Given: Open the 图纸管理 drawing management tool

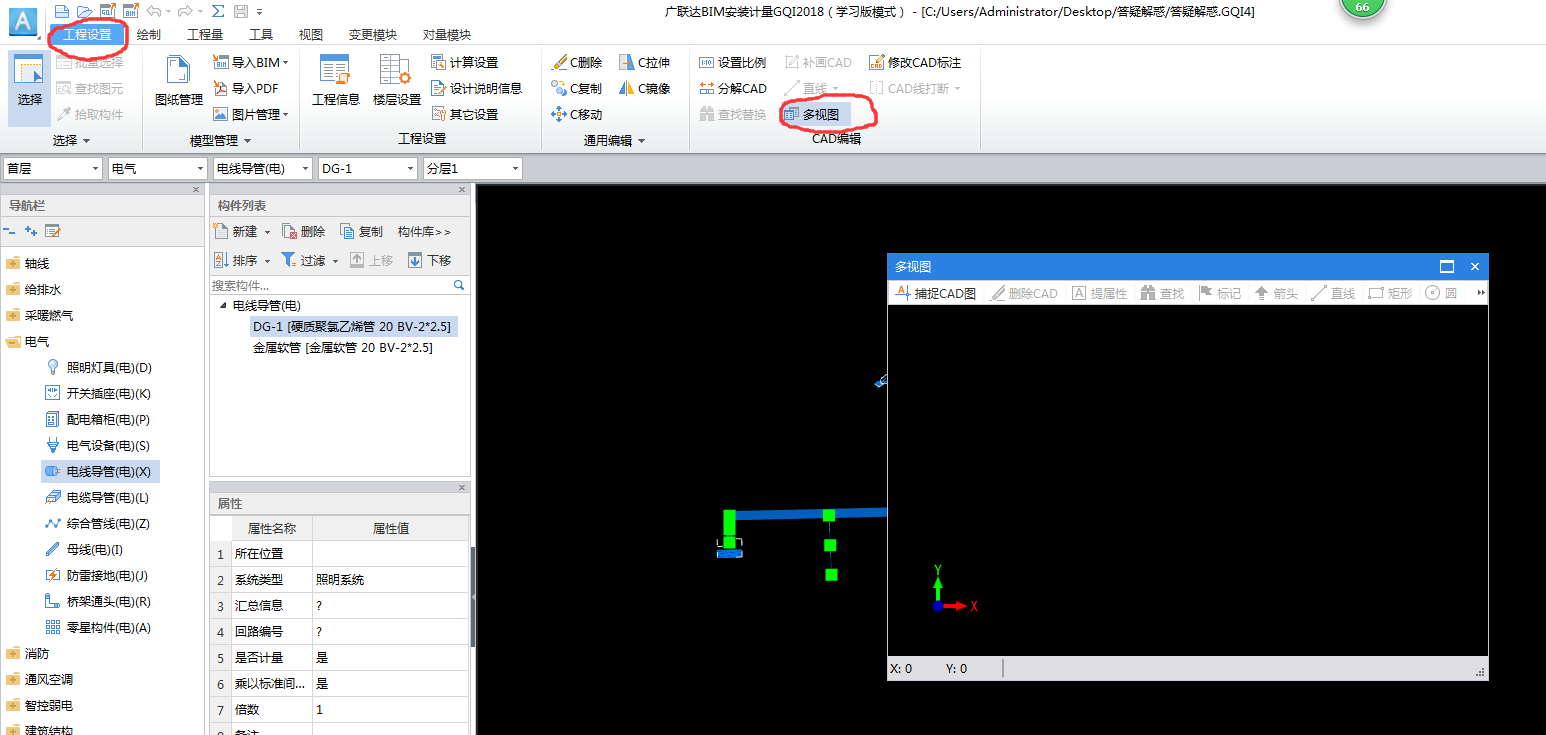Looking at the screenshot, I should (179, 81).
